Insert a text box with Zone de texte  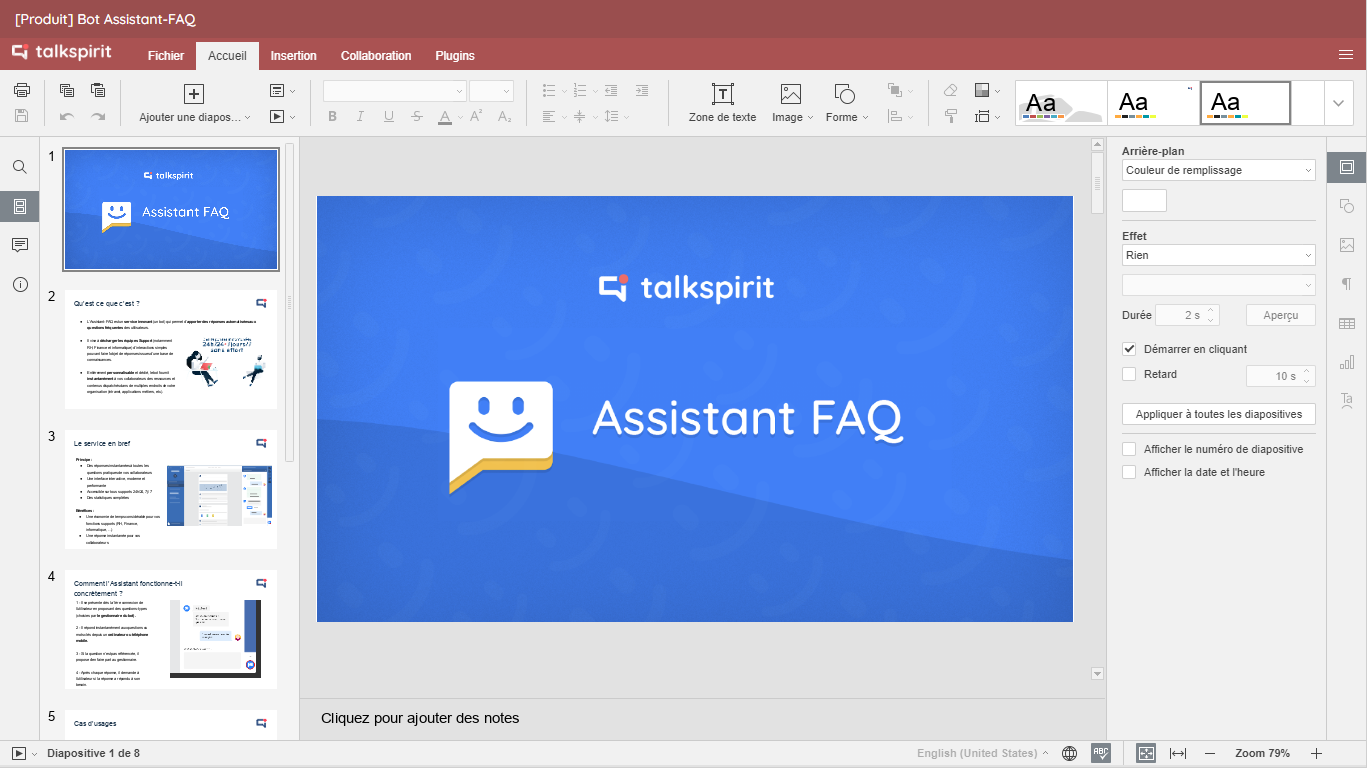[x=722, y=103]
